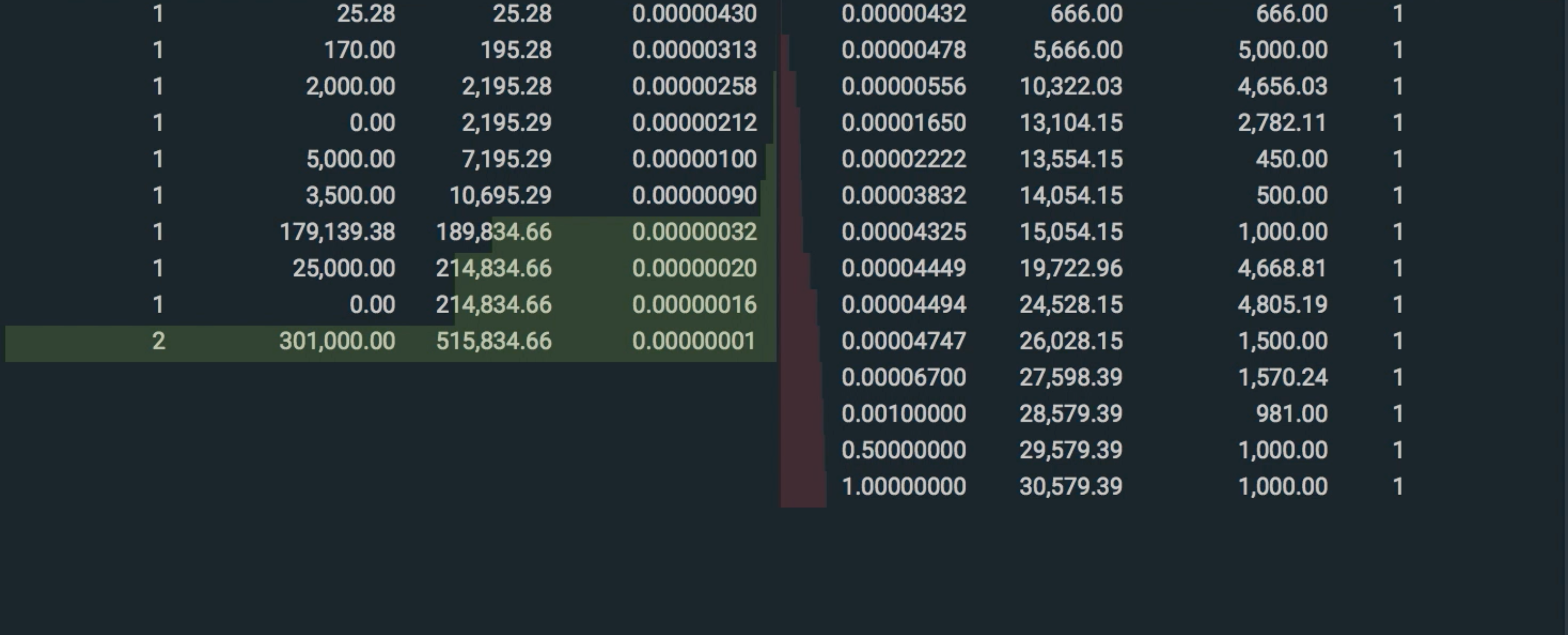Viewport: 1568px width, 635px height.
Task: Select highlighted bid at 0.00000001
Action: 694,341
